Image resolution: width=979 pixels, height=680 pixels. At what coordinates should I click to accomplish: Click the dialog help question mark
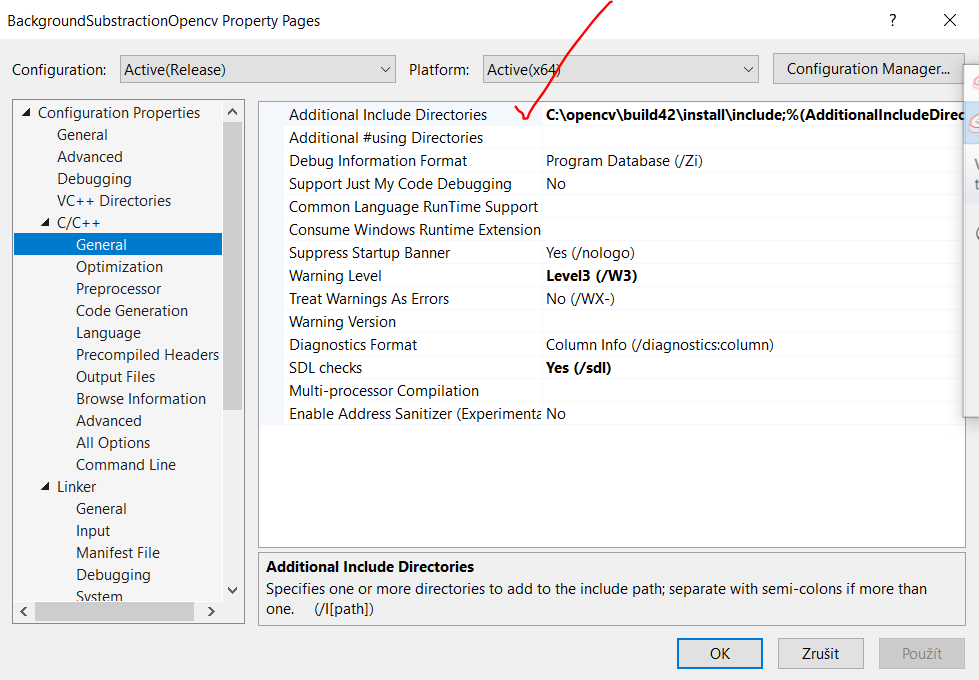click(x=894, y=20)
